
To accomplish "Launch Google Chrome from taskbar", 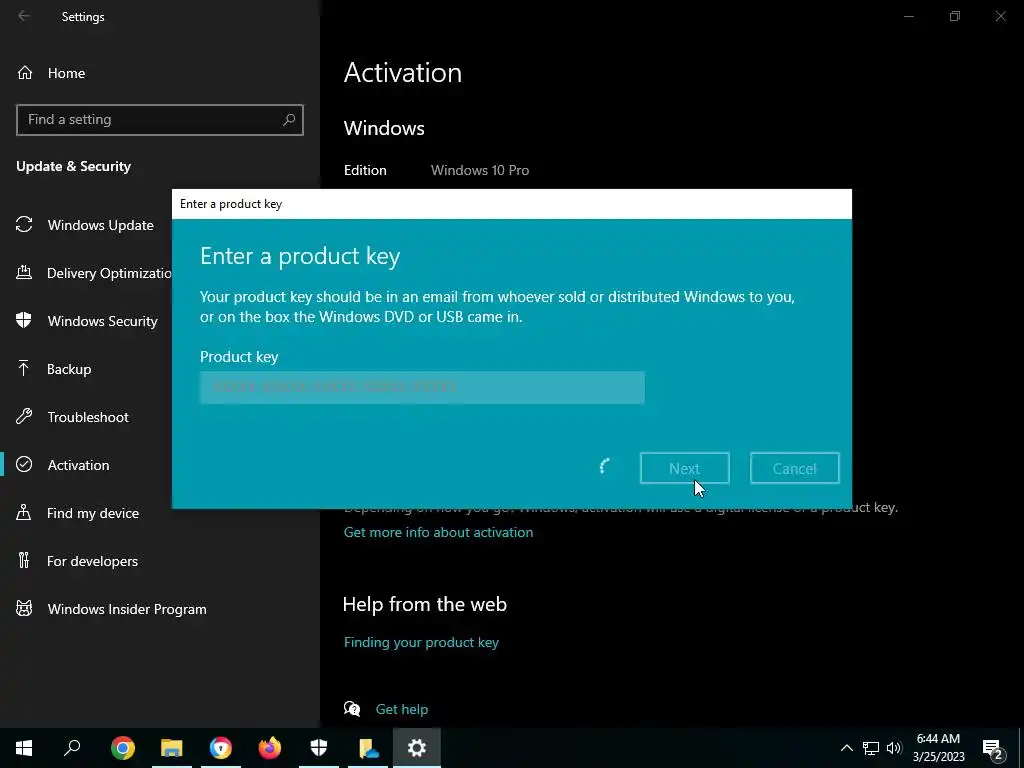I will (x=122, y=748).
